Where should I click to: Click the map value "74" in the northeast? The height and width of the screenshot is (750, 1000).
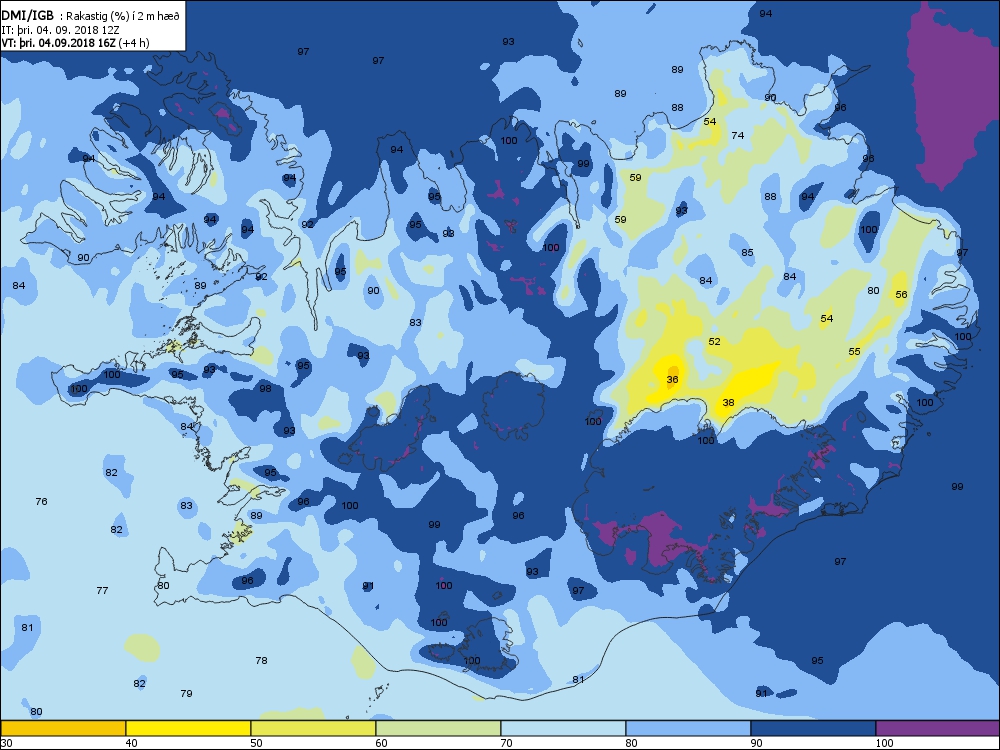pos(738,135)
